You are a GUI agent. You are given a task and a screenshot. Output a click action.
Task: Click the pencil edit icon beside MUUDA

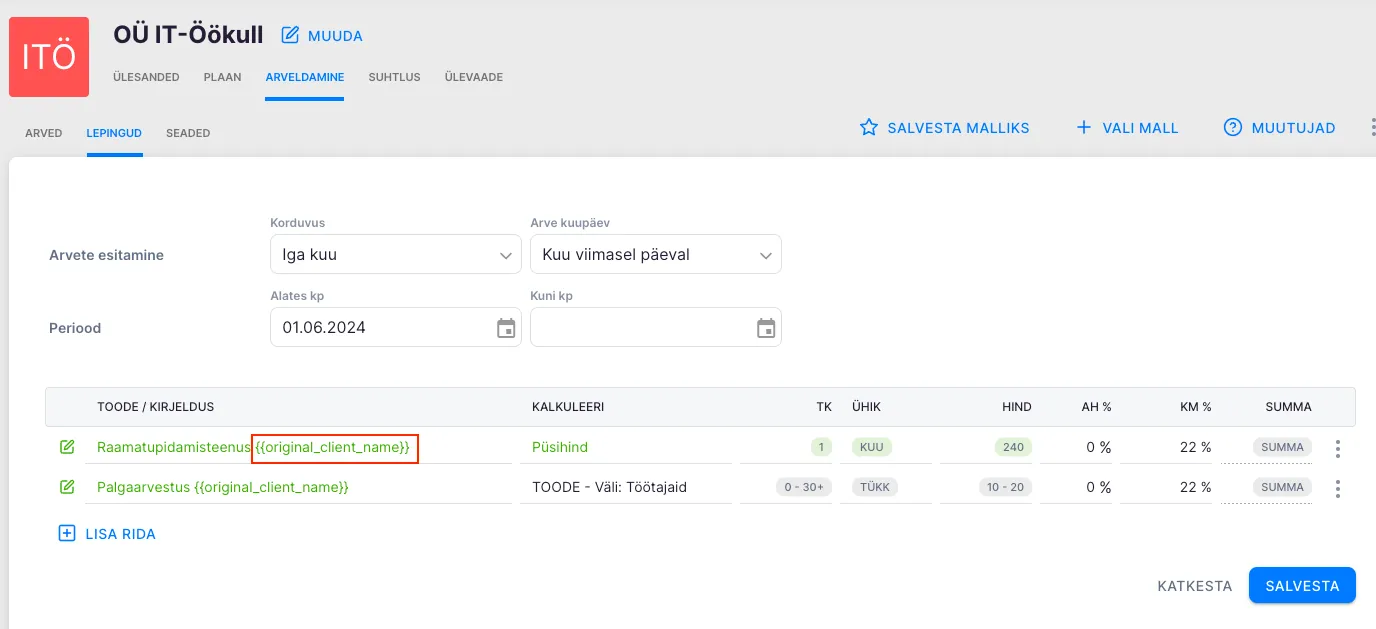[290, 36]
